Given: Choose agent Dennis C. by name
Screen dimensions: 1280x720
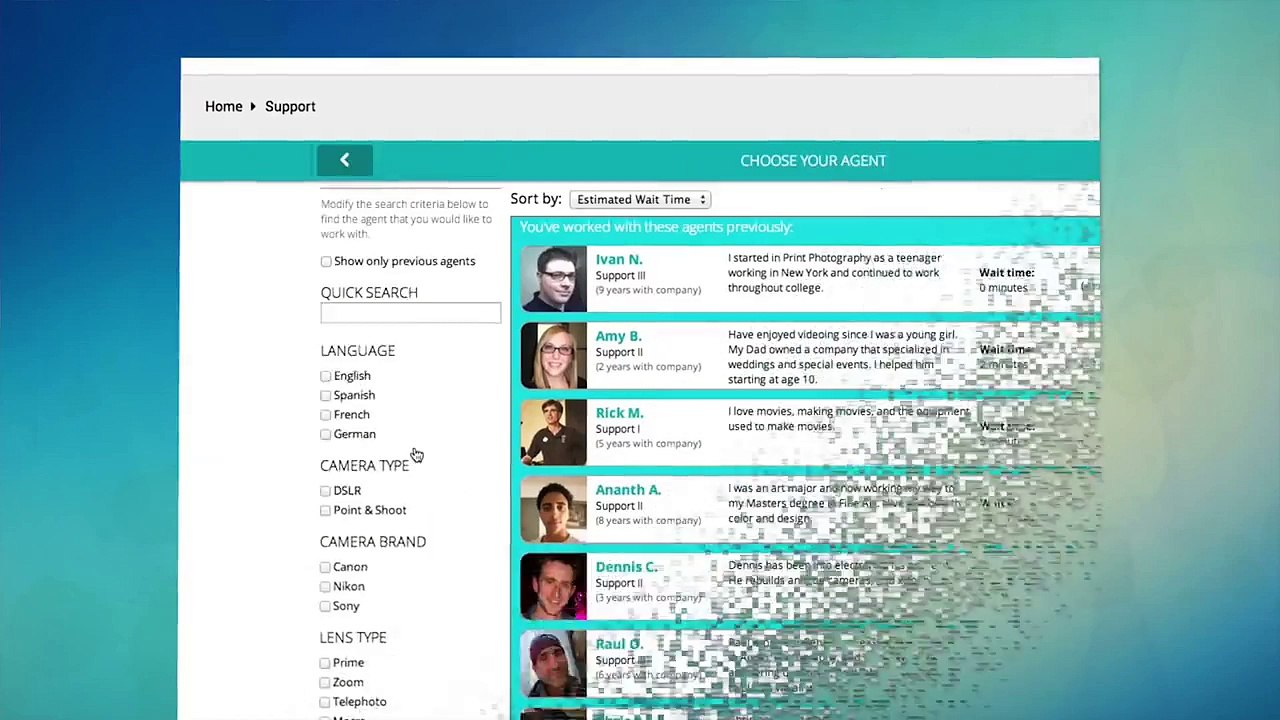Looking at the screenshot, I should [626, 567].
